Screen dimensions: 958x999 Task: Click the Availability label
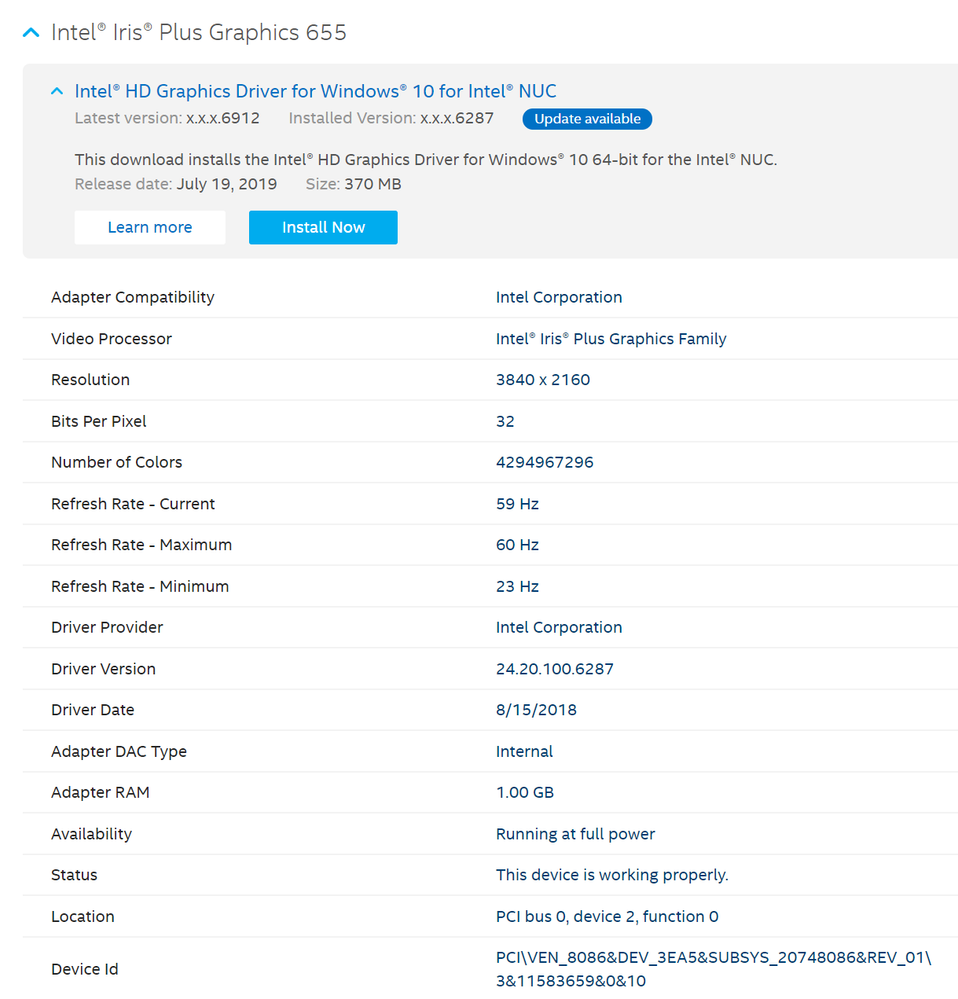91,834
